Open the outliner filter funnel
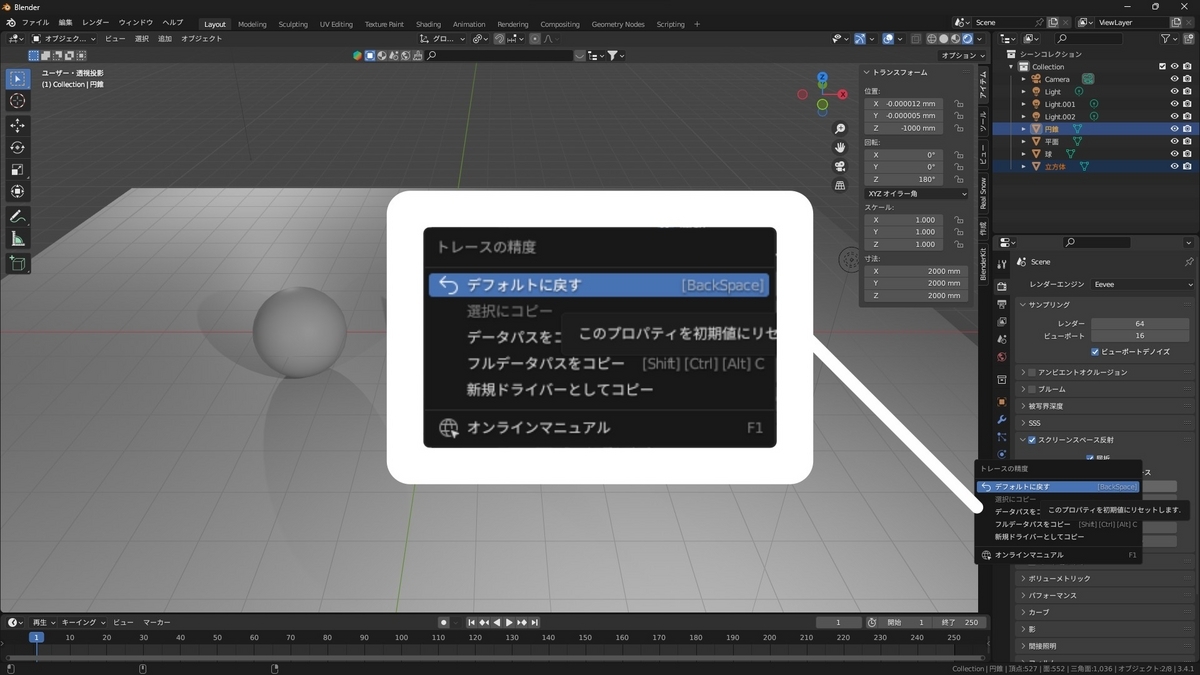1200x675 pixels. pos(1167,38)
